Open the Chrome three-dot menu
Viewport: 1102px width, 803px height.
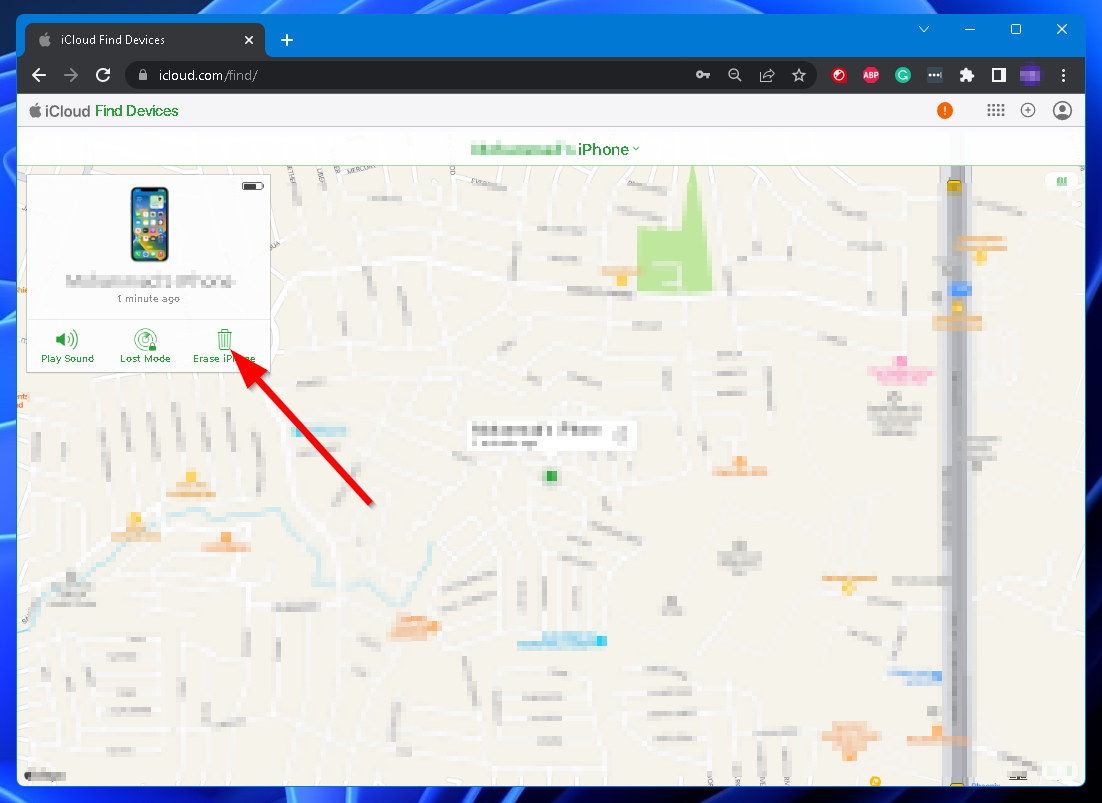click(x=1063, y=75)
